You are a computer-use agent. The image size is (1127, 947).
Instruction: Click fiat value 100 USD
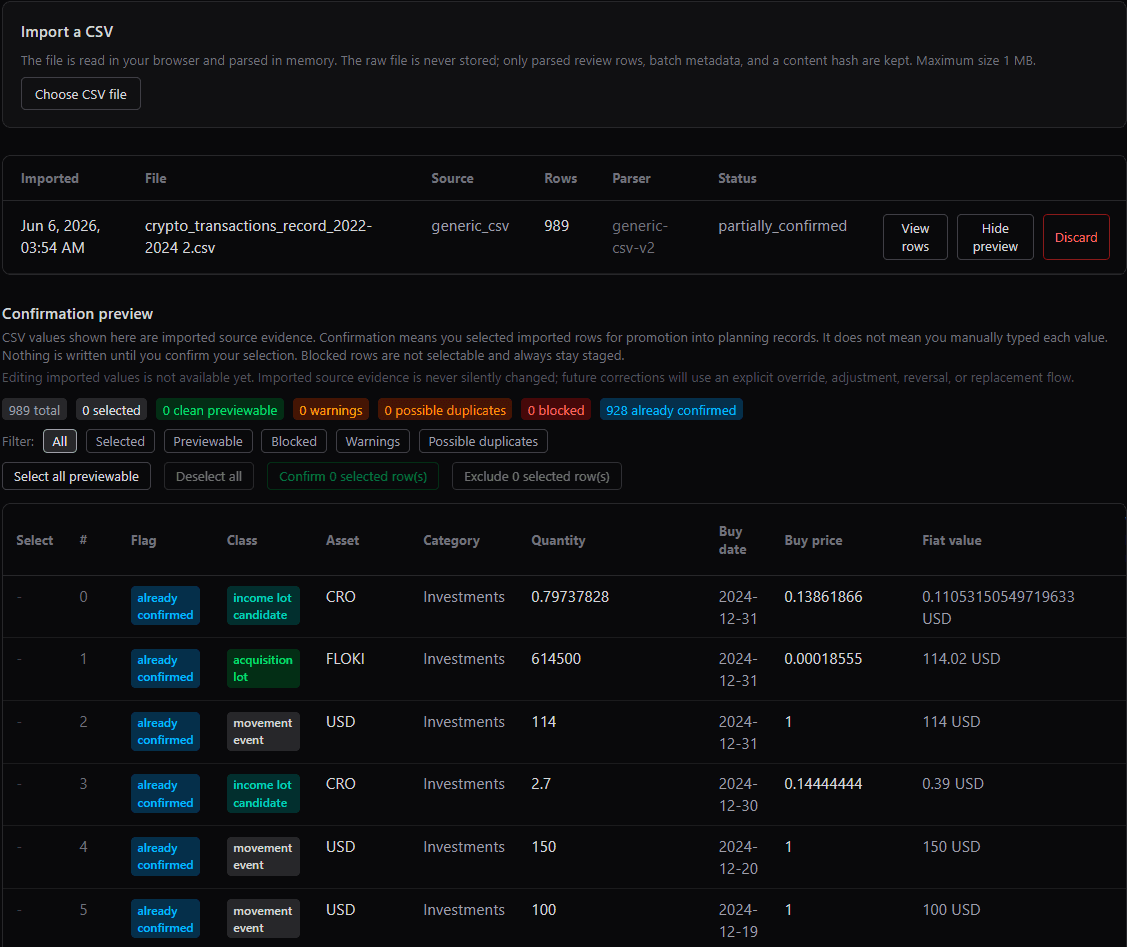coord(951,909)
